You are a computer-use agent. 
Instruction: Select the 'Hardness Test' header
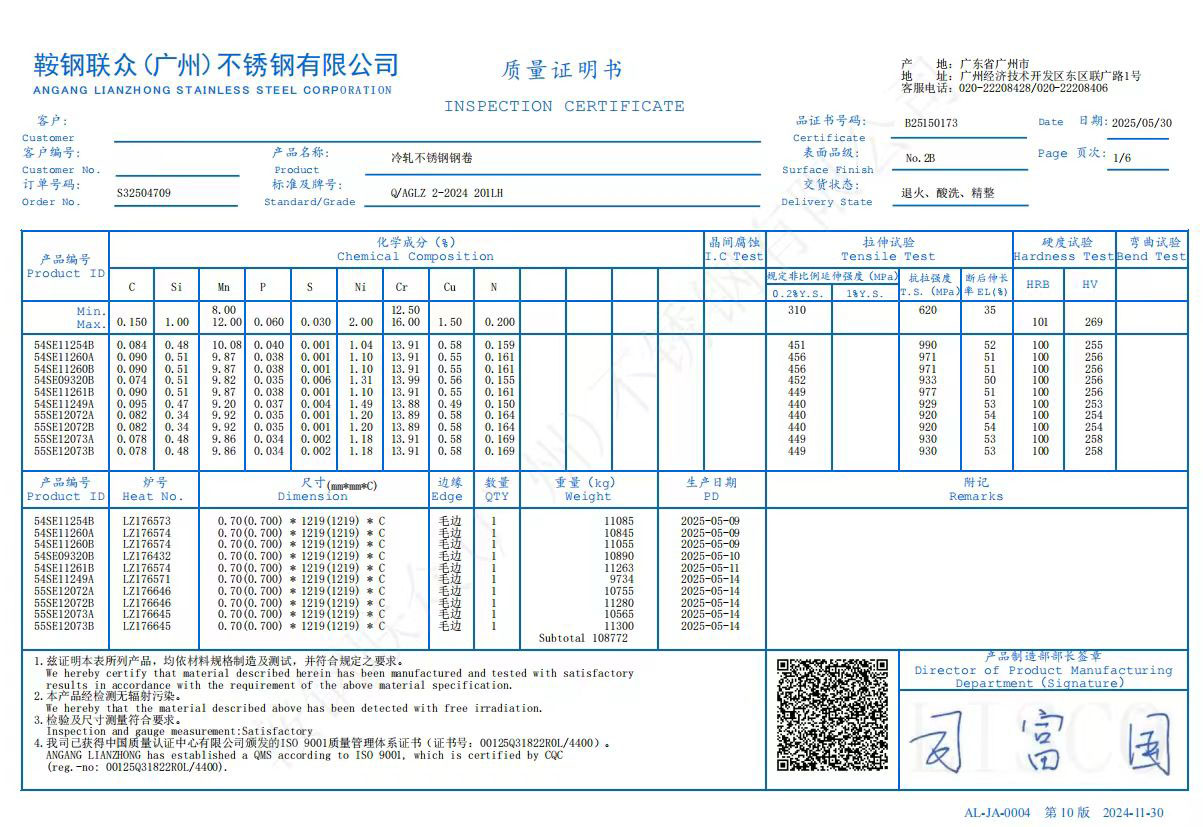tap(1063, 256)
